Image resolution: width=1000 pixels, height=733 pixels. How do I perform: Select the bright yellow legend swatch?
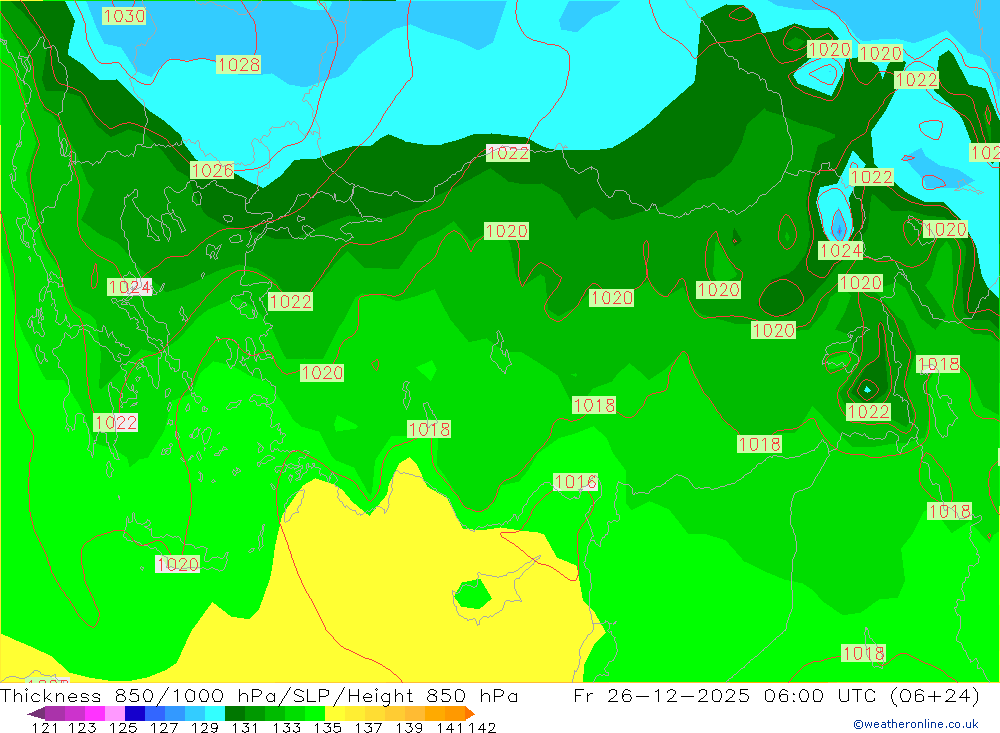point(335,713)
